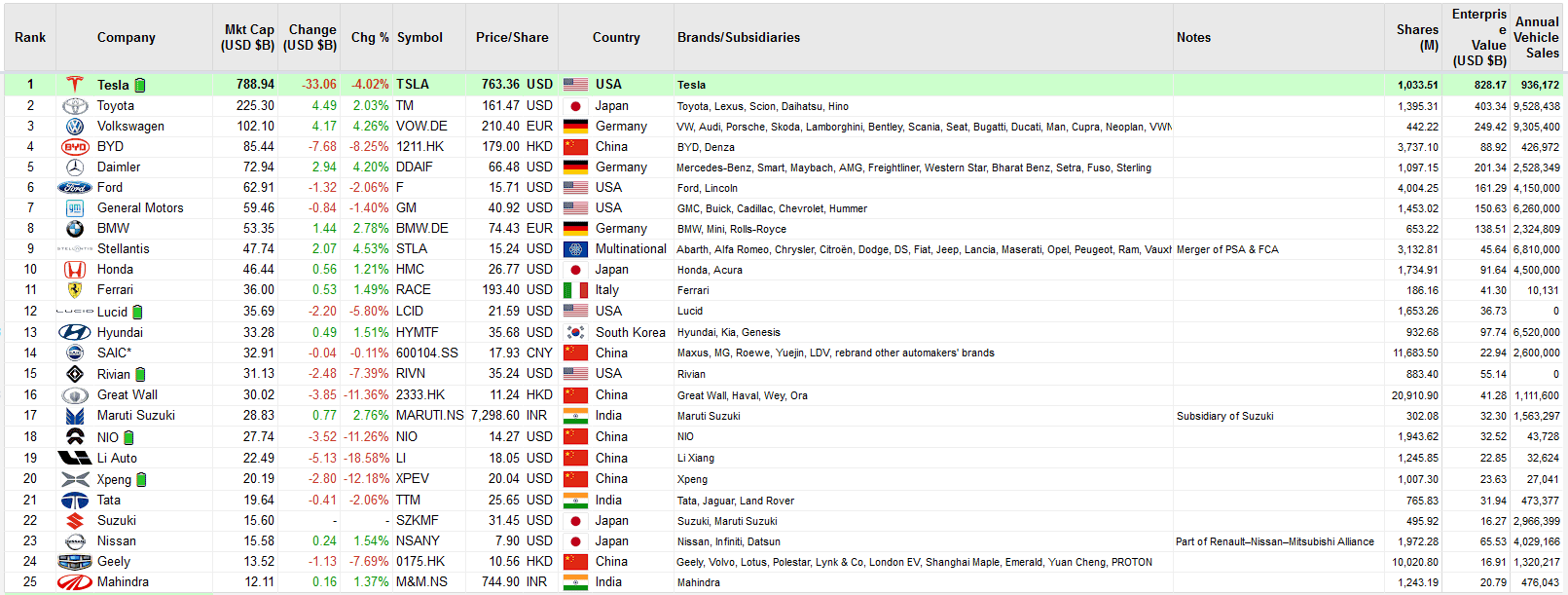Viewport: 1568px width, 595px height.
Task: Select the Toyota company name
Action: [x=116, y=106]
